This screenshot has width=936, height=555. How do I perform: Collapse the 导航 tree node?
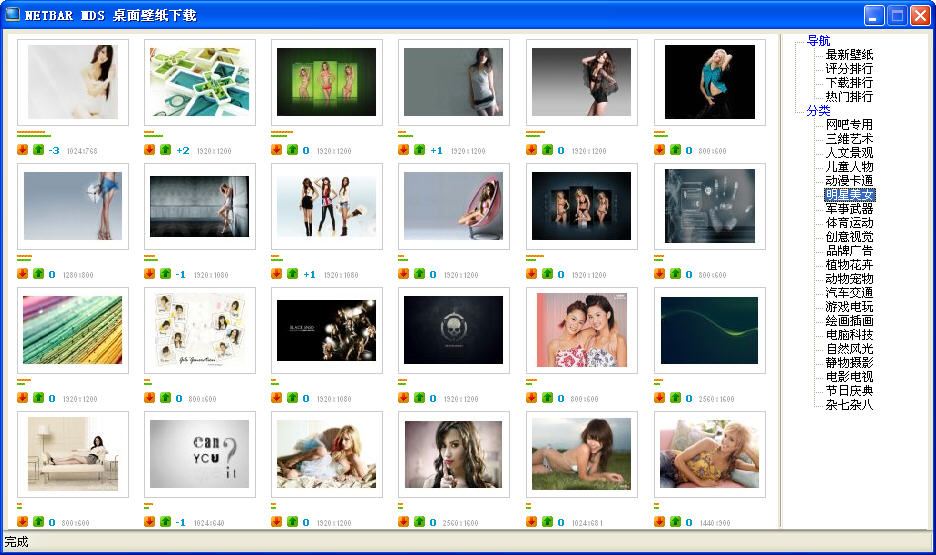tap(818, 41)
